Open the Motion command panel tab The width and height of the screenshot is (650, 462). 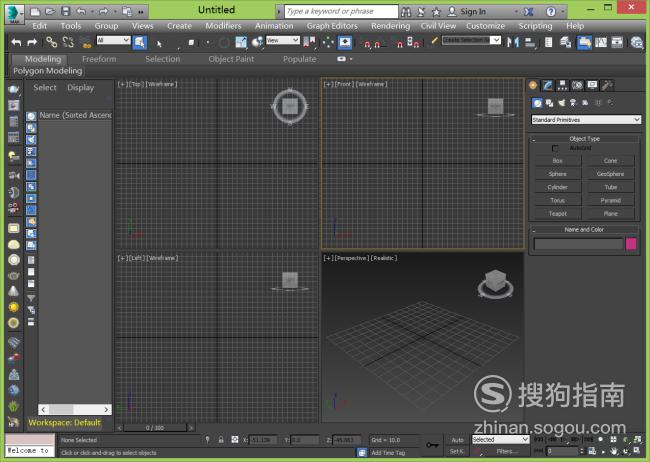pyautogui.click(x=577, y=85)
